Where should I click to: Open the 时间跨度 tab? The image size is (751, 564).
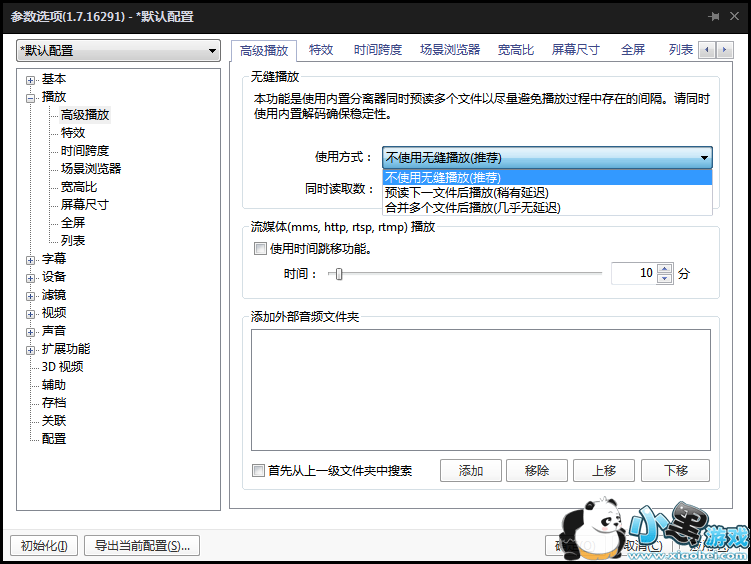tap(377, 50)
